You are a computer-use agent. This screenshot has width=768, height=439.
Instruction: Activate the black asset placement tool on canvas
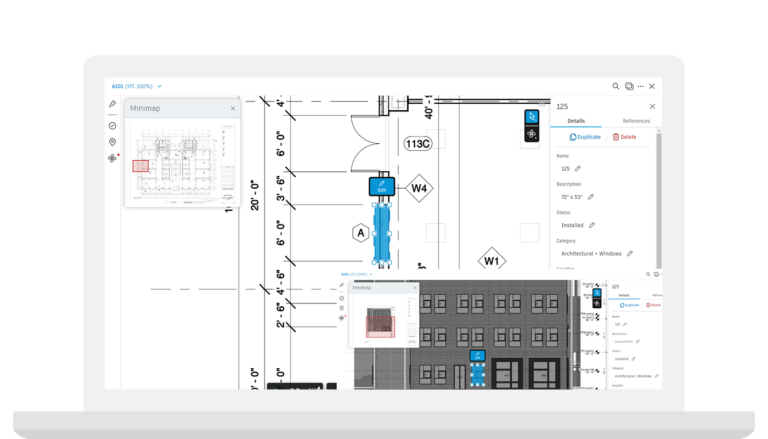(531, 134)
